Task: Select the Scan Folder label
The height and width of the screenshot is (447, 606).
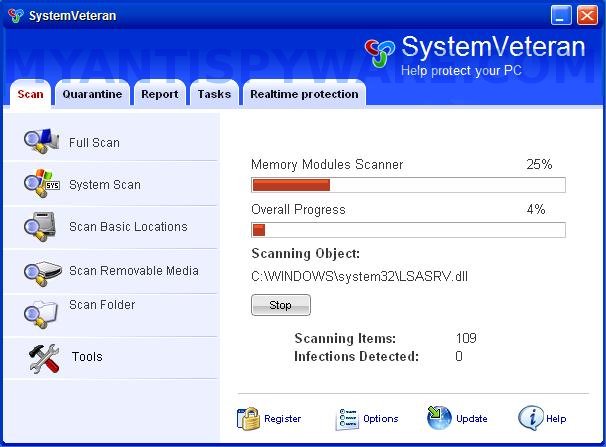Action: point(102,305)
